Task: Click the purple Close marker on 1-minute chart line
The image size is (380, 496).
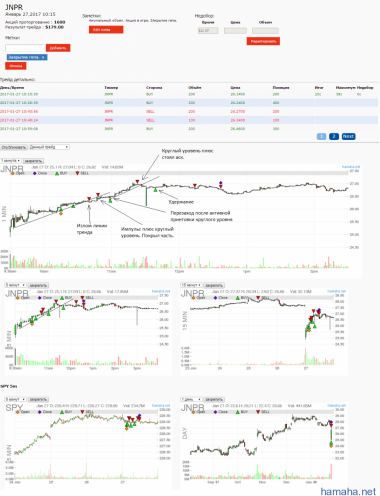Action: (x=220, y=183)
